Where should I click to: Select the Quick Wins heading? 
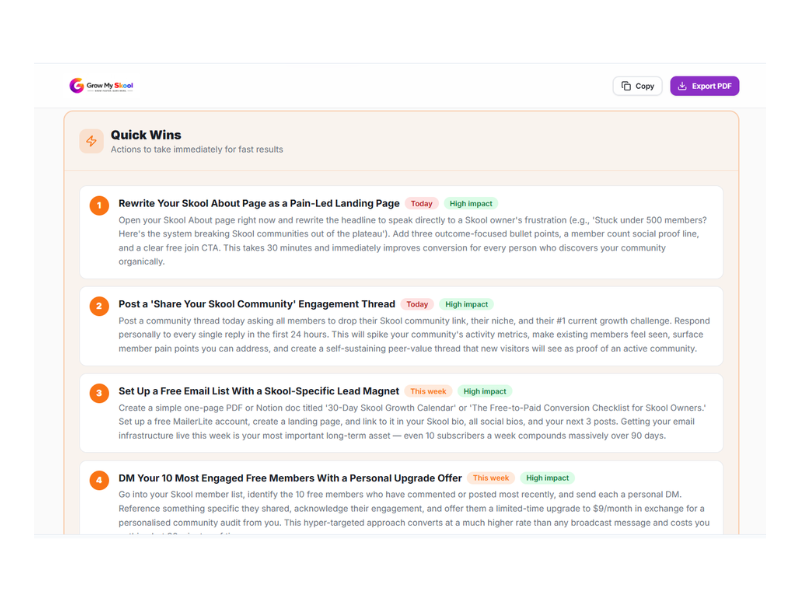click(x=146, y=135)
